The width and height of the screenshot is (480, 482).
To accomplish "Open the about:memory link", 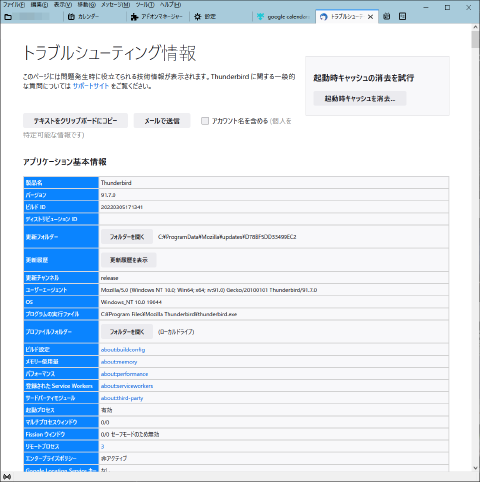I will coord(119,362).
